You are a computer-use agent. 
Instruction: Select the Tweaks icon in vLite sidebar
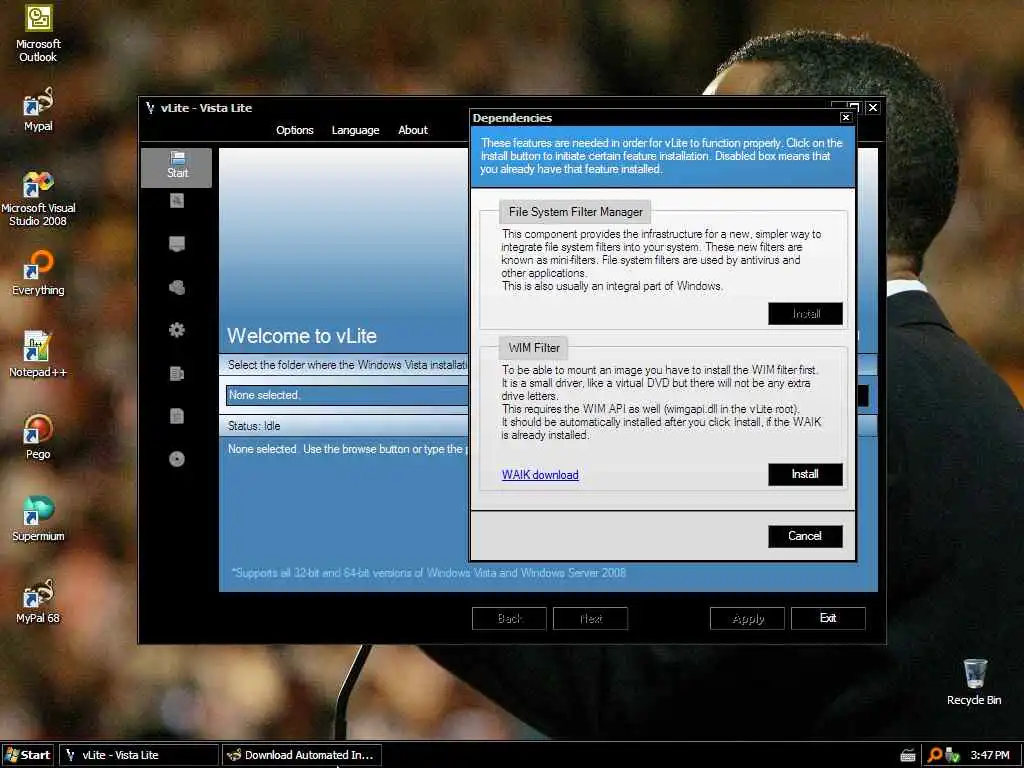pos(176,287)
